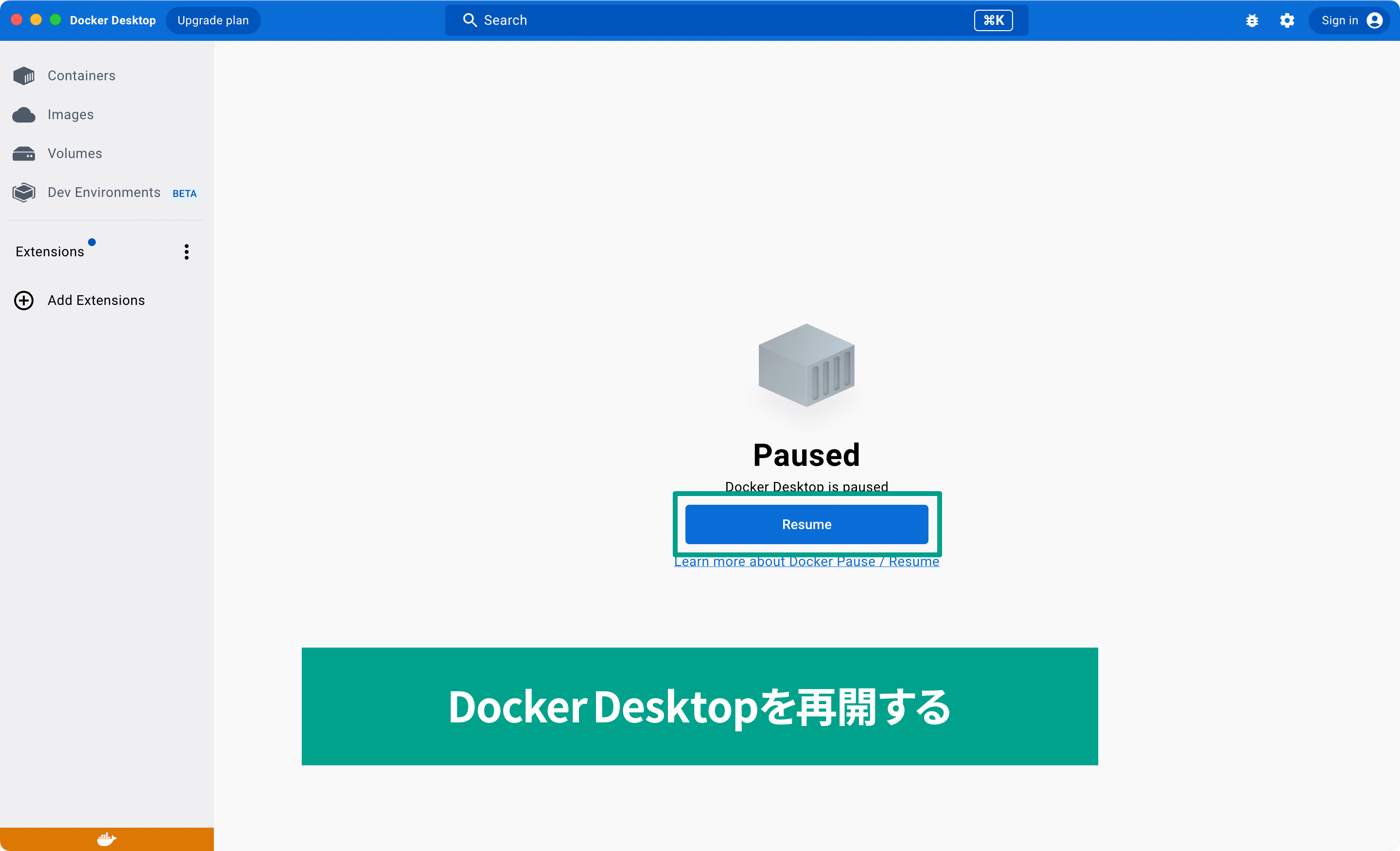1400x851 pixels.
Task: Maximize the window with green button
Action: [55, 20]
